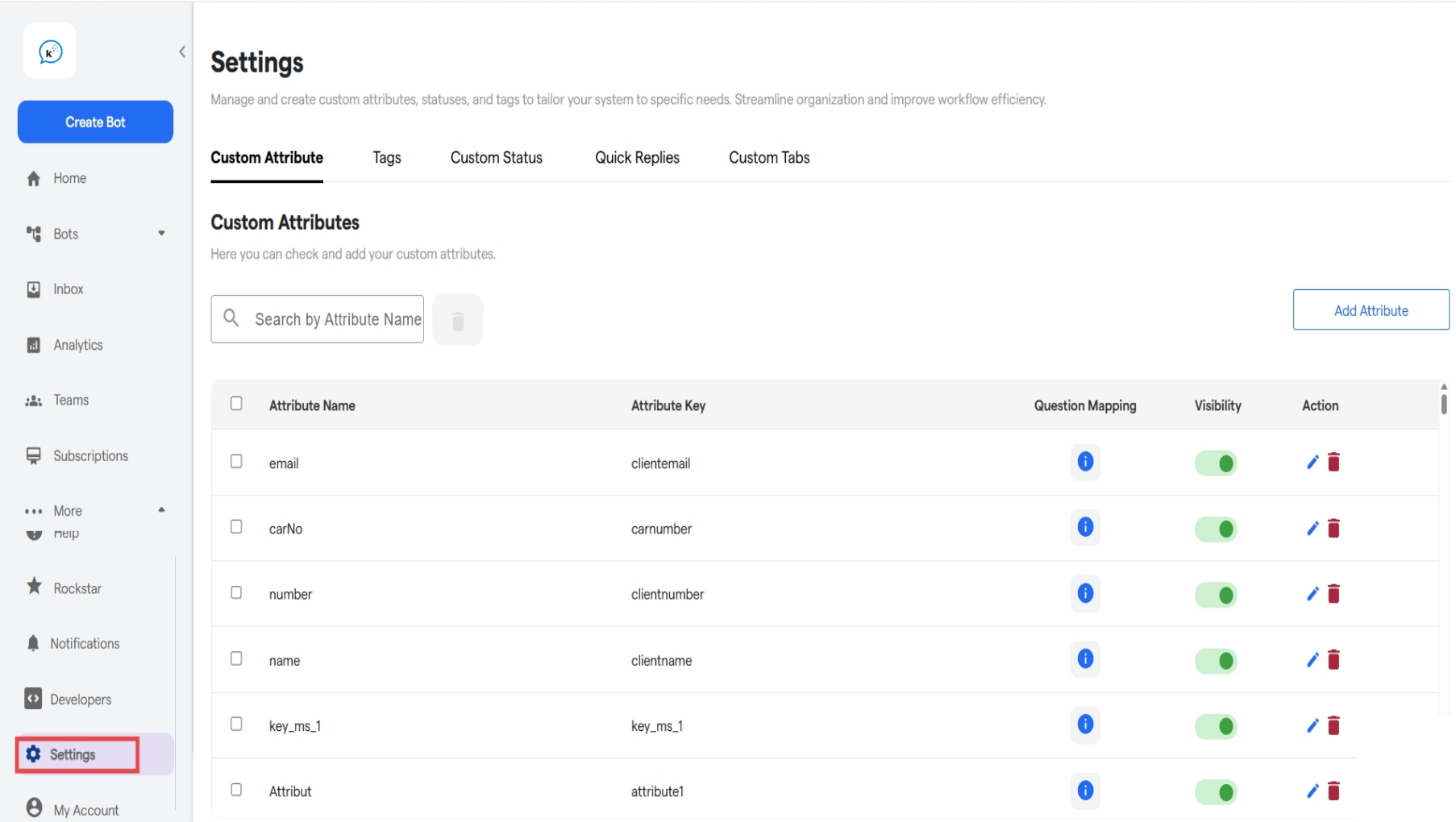Open the Developers section
The image size is (1456, 822).
[x=81, y=699]
